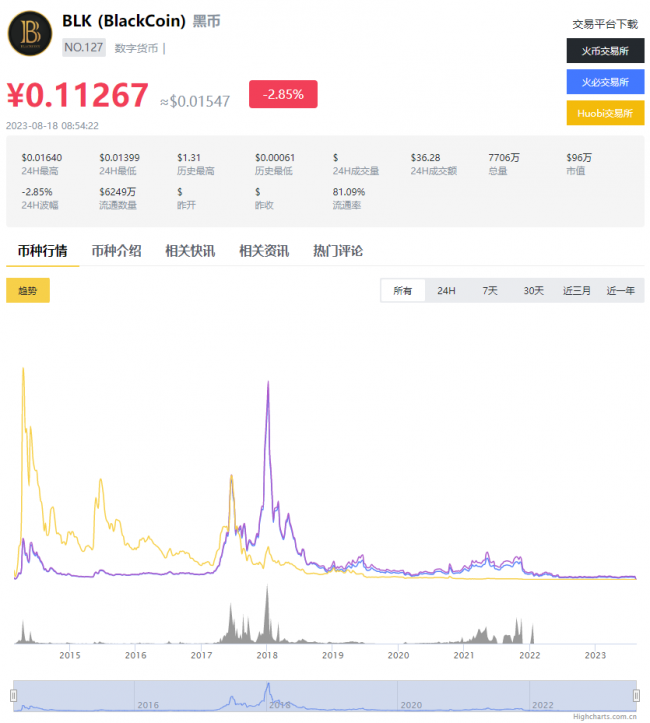Select the 7天 time range
This screenshot has width=650, height=723.
coord(490,290)
